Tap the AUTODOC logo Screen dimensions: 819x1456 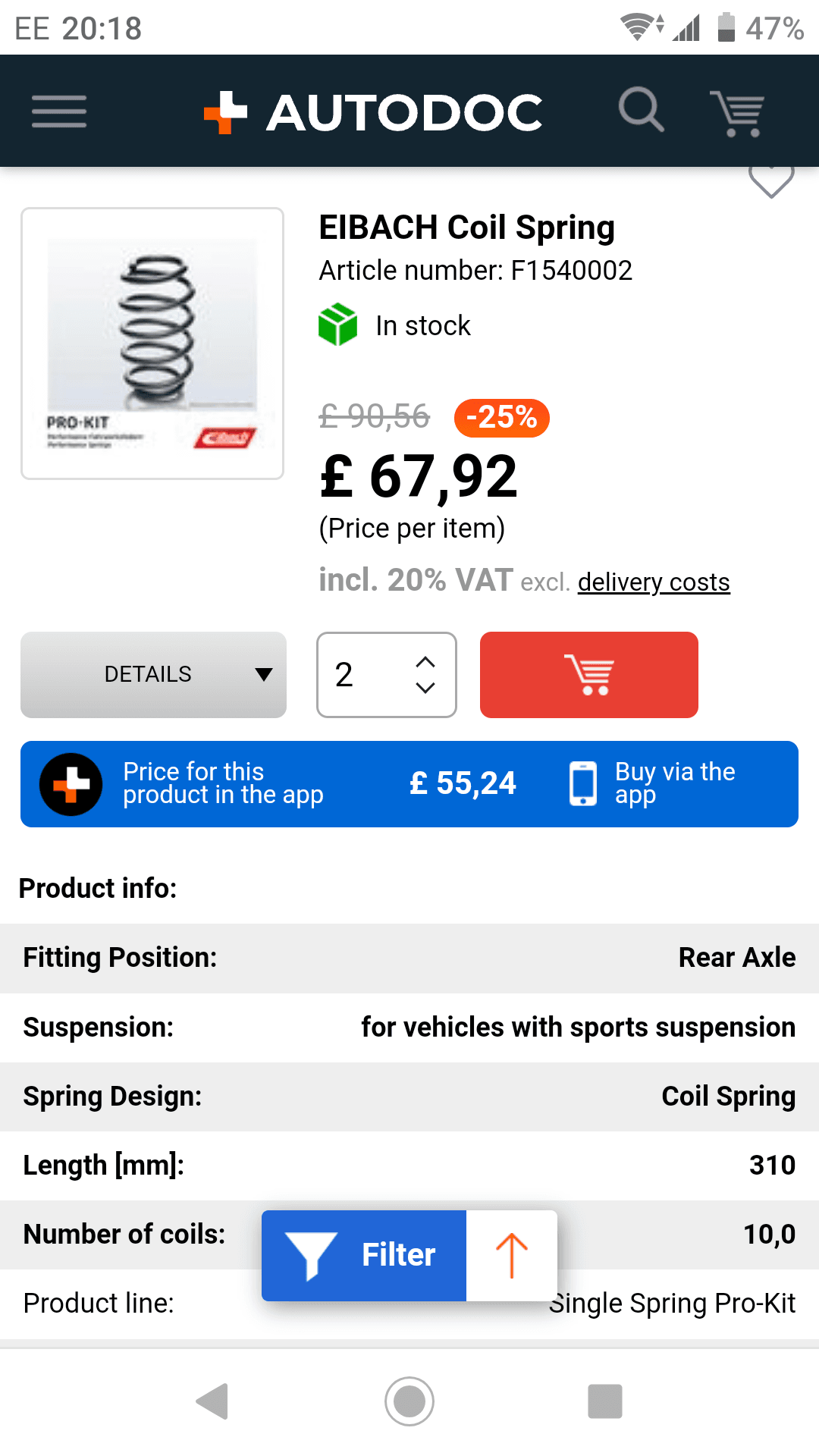pos(373,112)
